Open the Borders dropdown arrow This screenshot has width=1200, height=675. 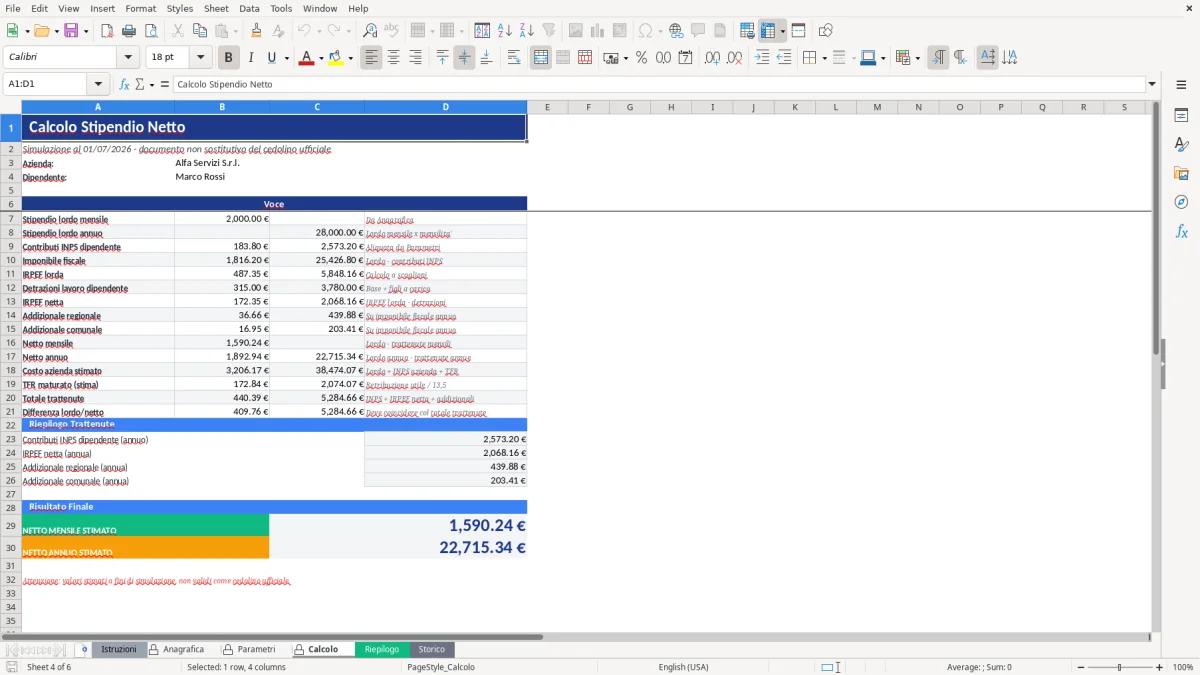(x=824, y=58)
